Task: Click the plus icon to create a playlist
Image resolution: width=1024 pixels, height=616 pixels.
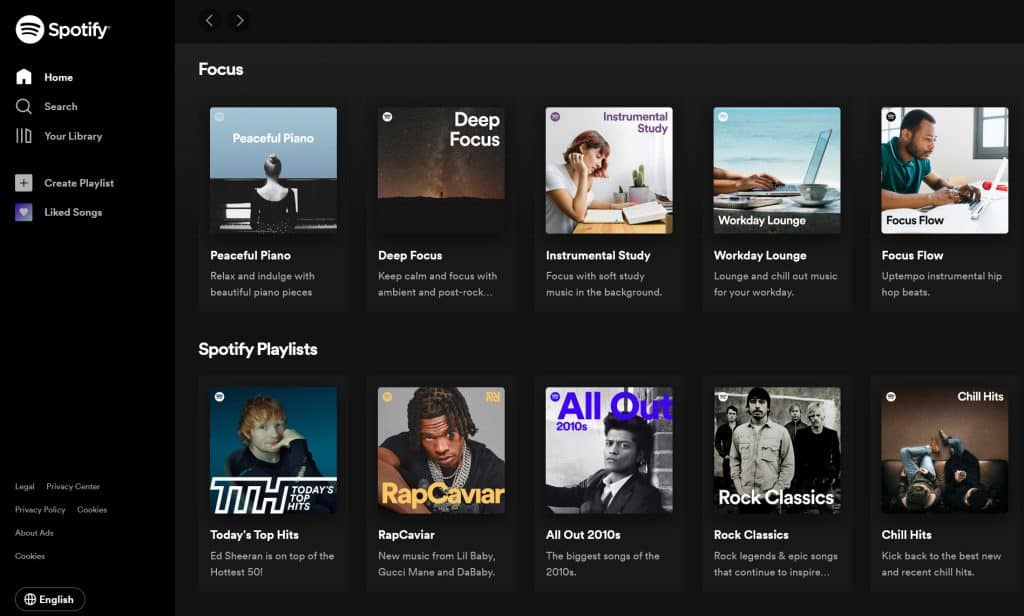Action: [x=23, y=183]
